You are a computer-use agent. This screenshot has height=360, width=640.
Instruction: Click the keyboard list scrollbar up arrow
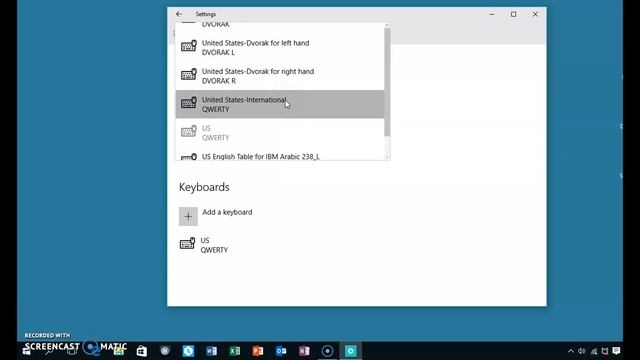[387, 25]
